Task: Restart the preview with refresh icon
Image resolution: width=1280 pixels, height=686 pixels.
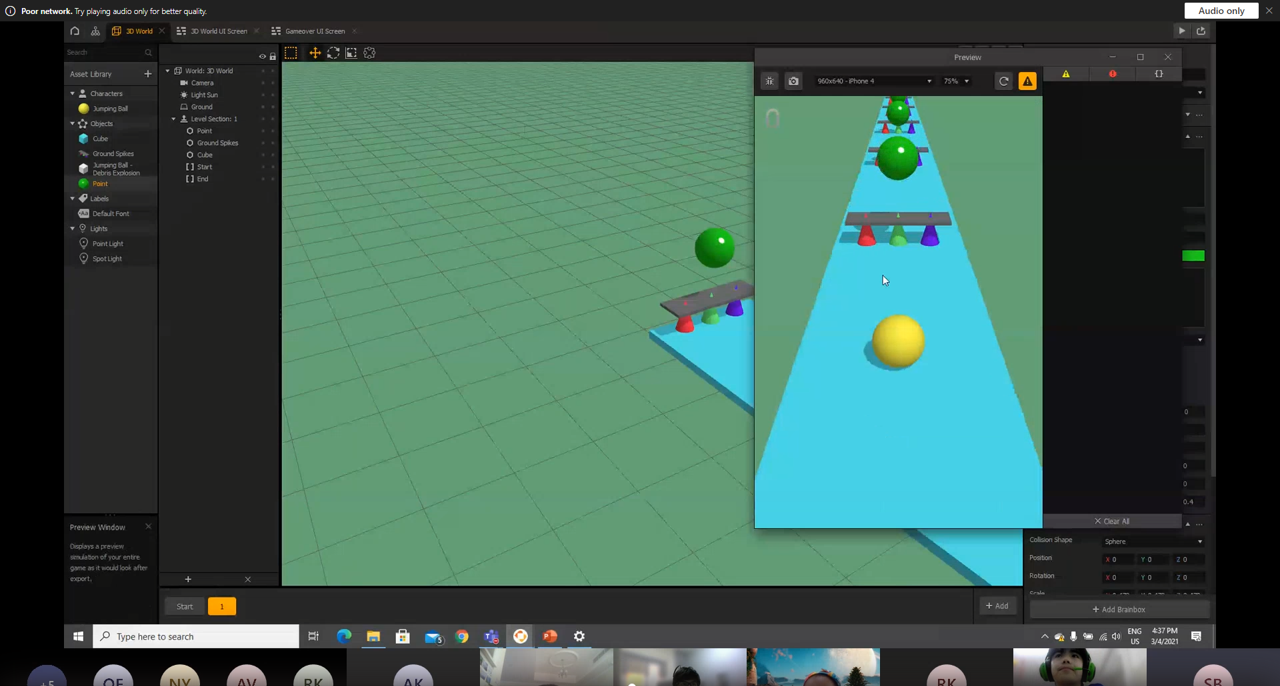Action: [1004, 81]
